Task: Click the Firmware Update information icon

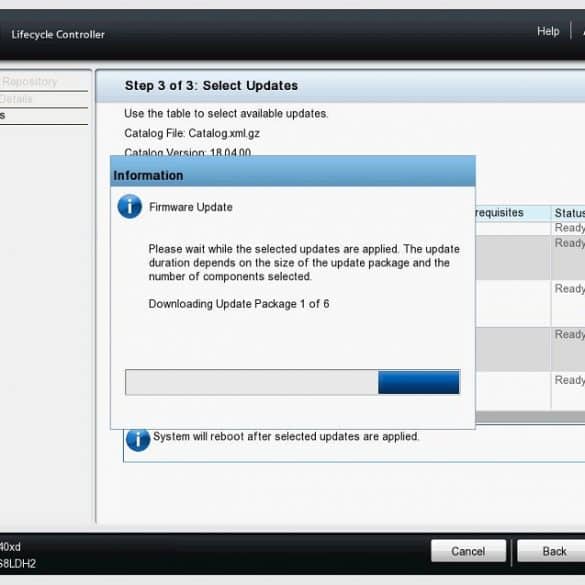Action: 129,206
